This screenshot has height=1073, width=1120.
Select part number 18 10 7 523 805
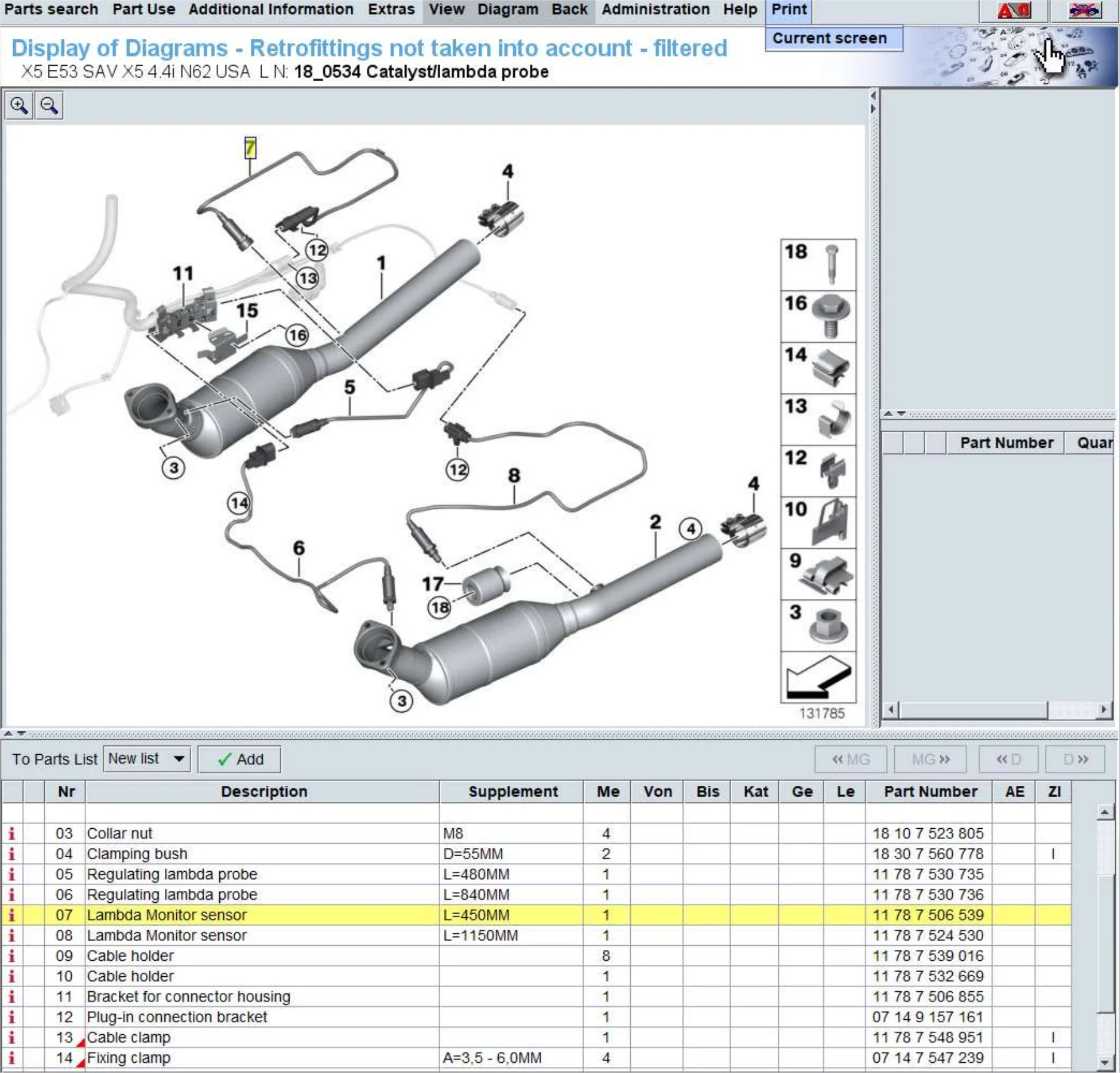point(928,833)
